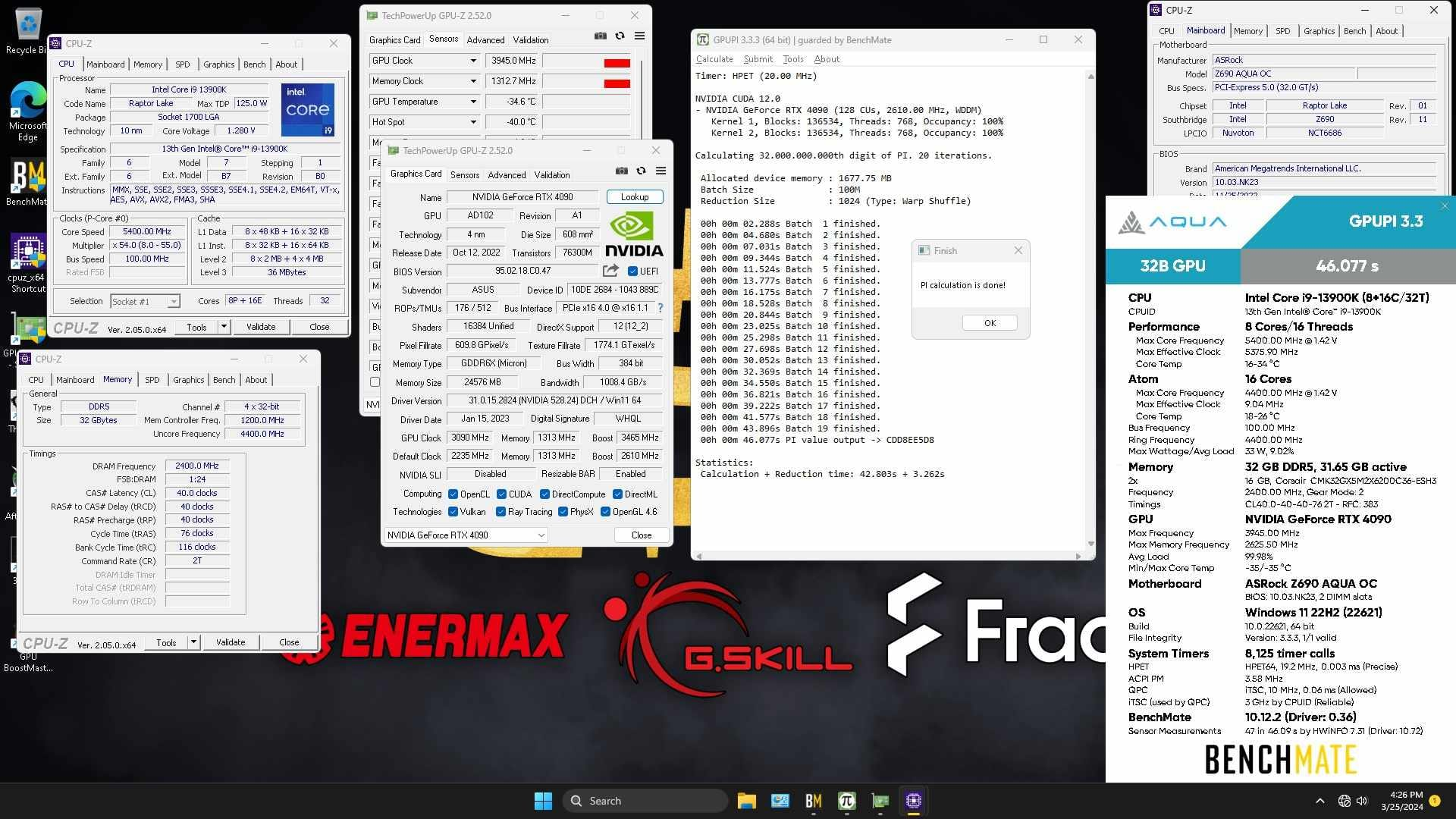Click BIOS version share/export icon
Screen dimensions: 1456x819
[610, 271]
